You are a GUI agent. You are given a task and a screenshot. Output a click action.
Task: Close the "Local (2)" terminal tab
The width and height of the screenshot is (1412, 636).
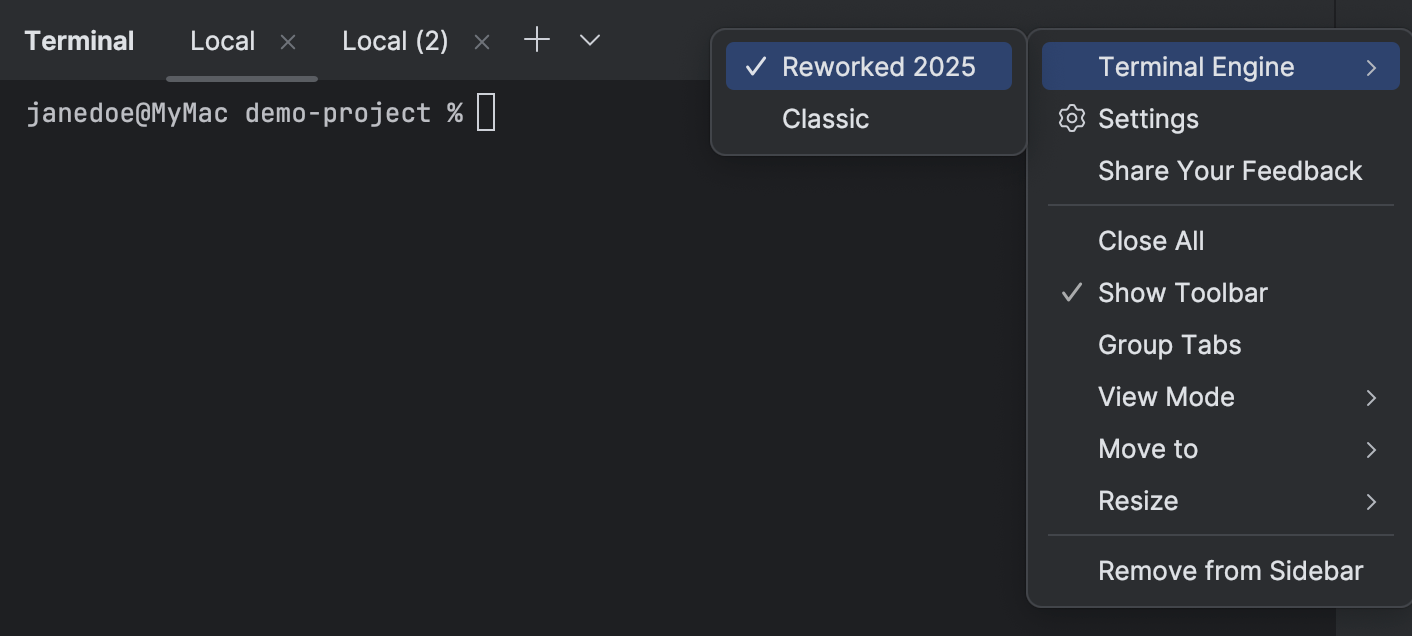pyautogui.click(x=481, y=42)
